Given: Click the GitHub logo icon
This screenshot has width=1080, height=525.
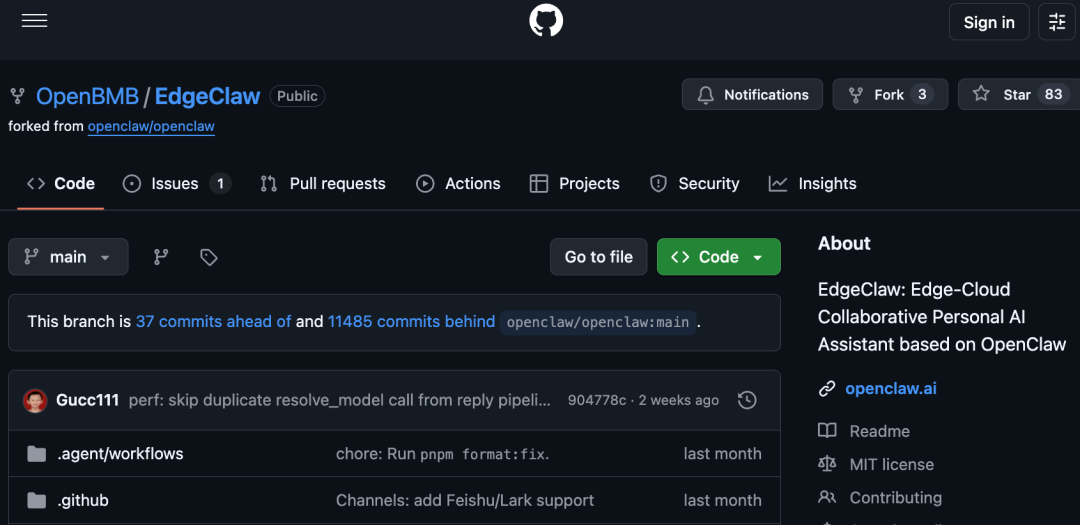Looking at the screenshot, I should click(x=546, y=21).
